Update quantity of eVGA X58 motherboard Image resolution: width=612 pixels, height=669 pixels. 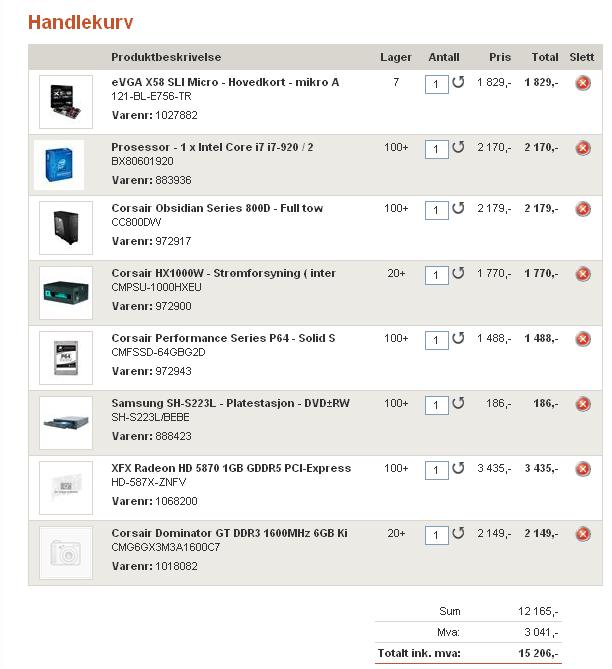point(458,82)
